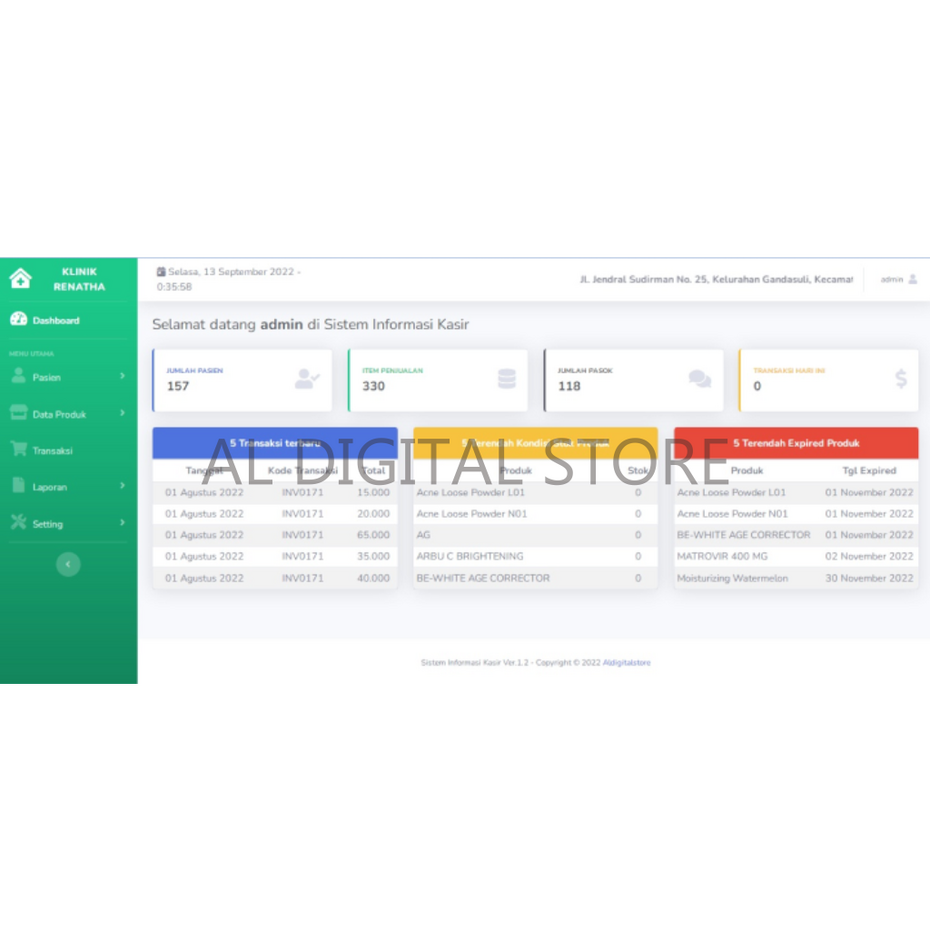Viewport: 930px width, 930px height.
Task: Click the Transaksi shopping cart icon
Action: pyautogui.click(x=18, y=449)
